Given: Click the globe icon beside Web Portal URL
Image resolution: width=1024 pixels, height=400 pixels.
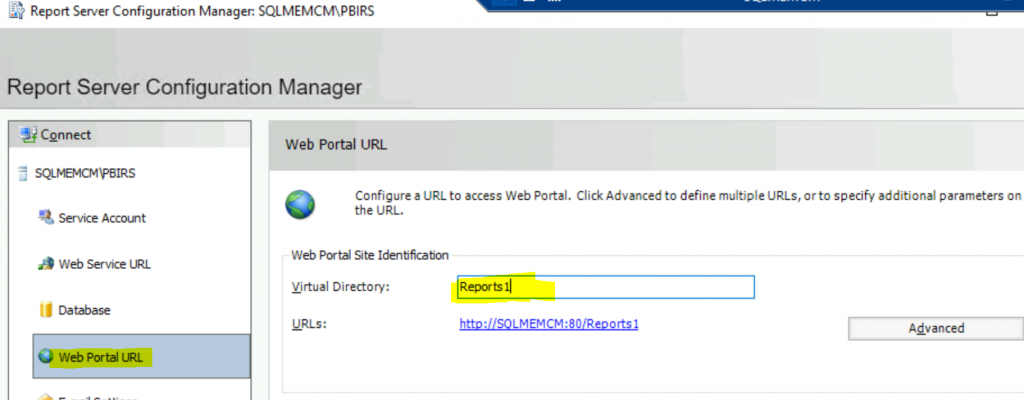Looking at the screenshot, I should [46, 357].
